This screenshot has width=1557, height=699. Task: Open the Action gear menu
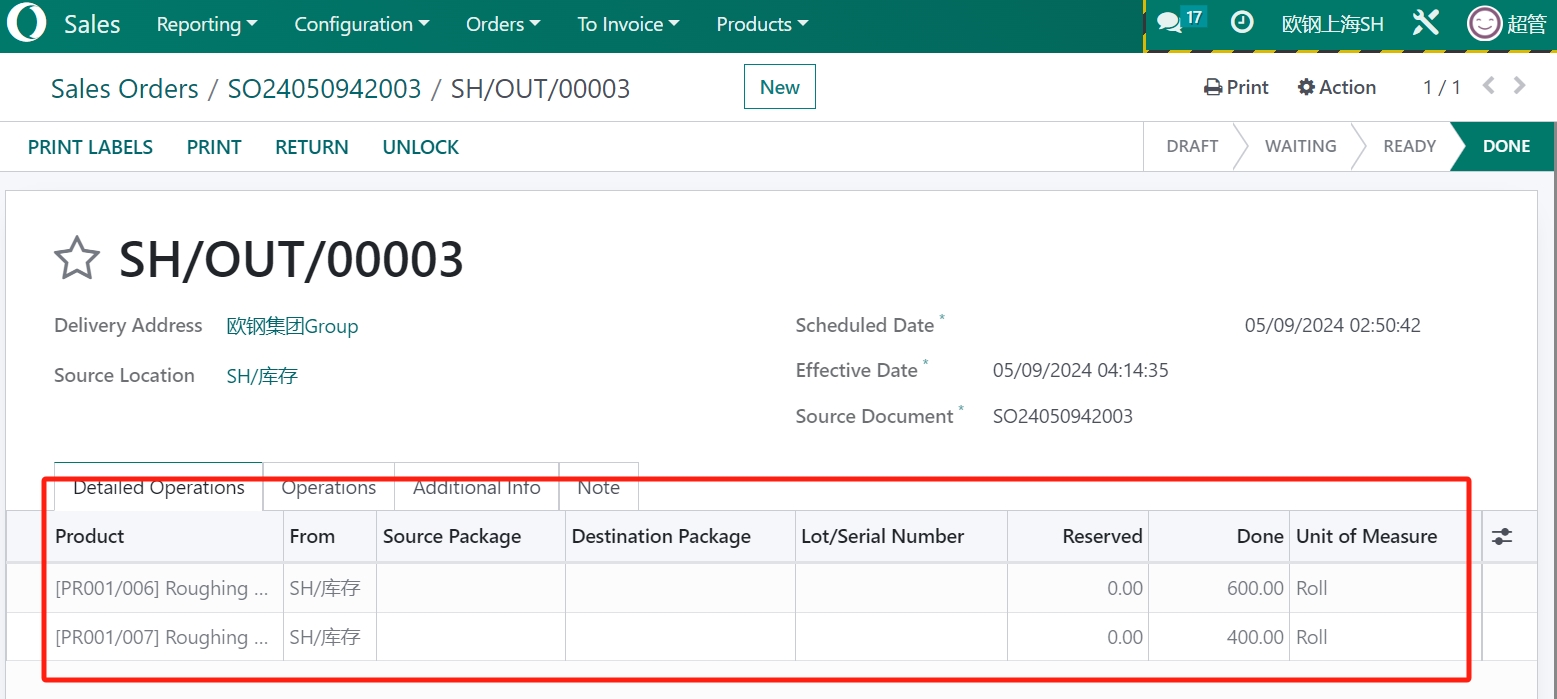(x=1336, y=88)
